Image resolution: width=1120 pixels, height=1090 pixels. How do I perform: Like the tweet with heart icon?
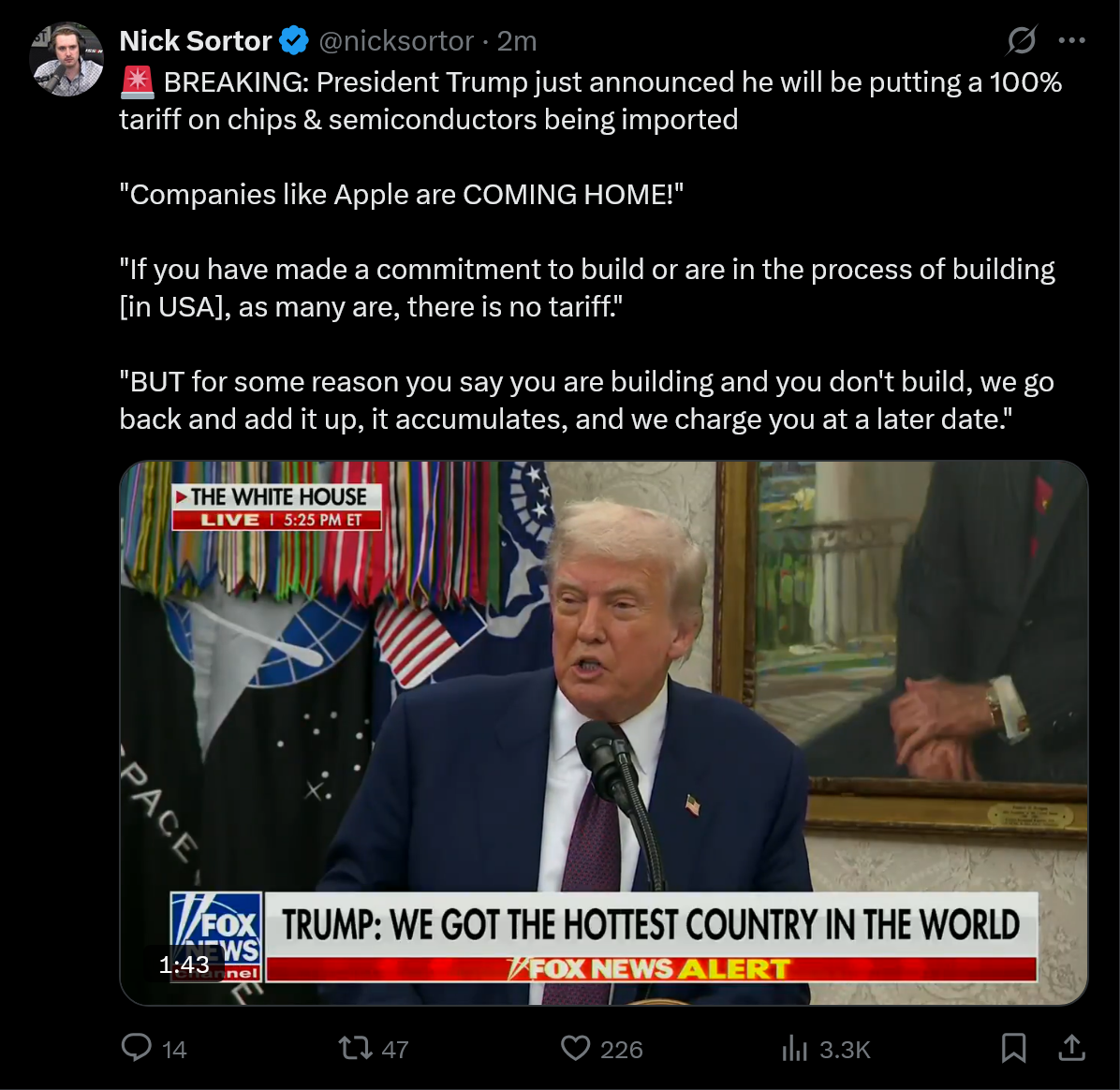pos(575,1048)
